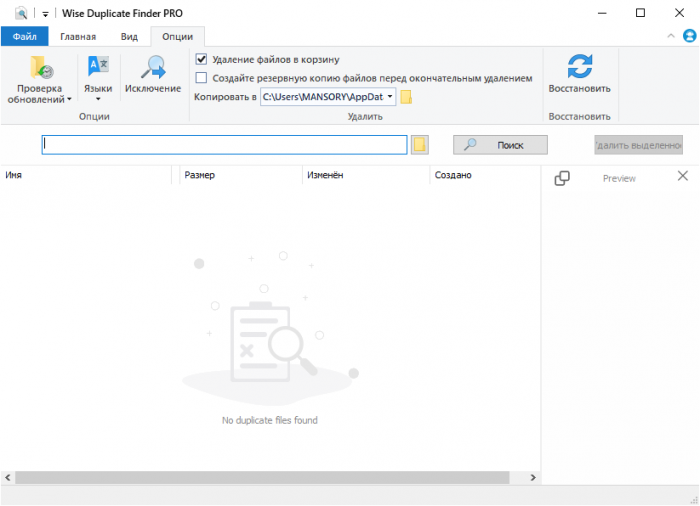
Task: Open the Языки language icon
Action: pyautogui.click(x=98, y=67)
